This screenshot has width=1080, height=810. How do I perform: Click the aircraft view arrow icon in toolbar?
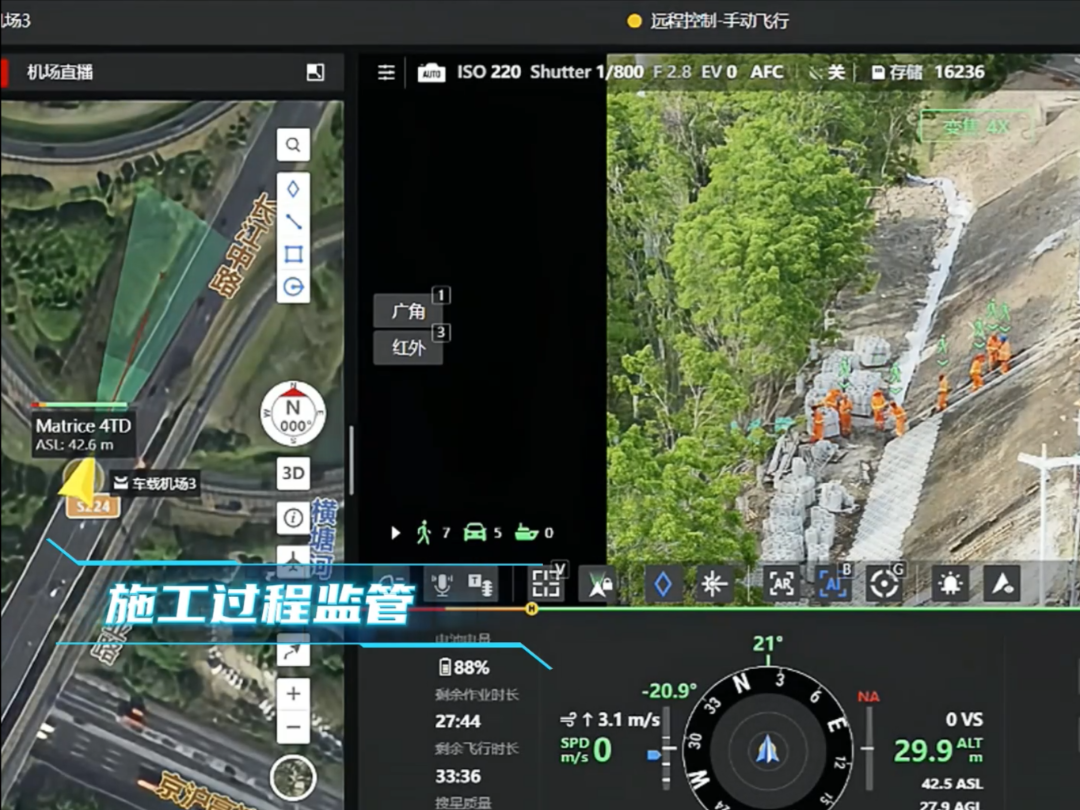tap(1002, 585)
